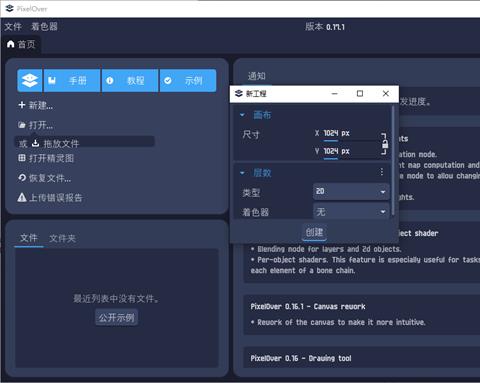Click the checkmark icon on 示例 button
Screen dimensions: 480x383
pos(168,80)
